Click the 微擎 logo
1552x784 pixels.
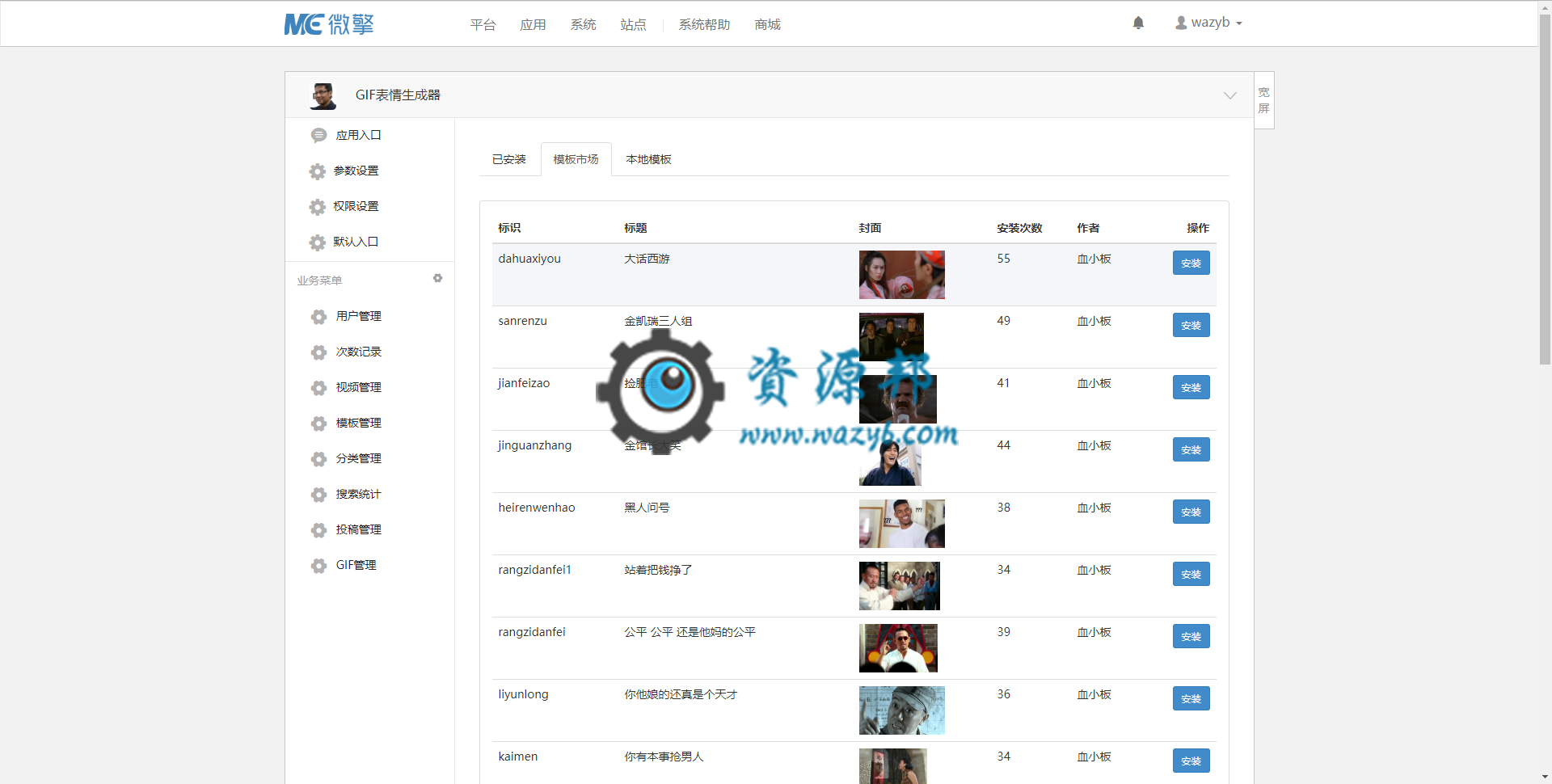coord(329,24)
